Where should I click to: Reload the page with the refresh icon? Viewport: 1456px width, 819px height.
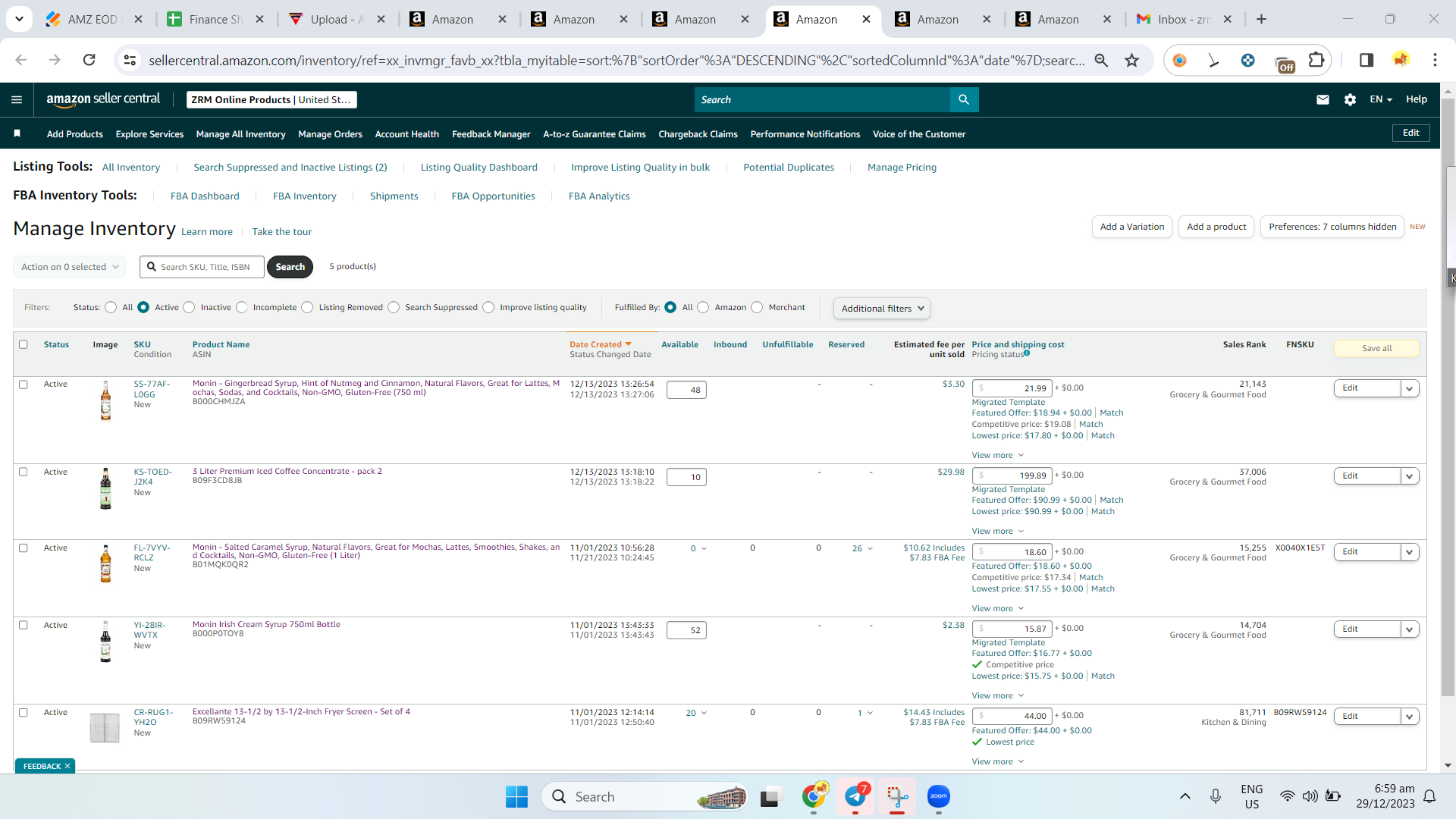click(89, 60)
